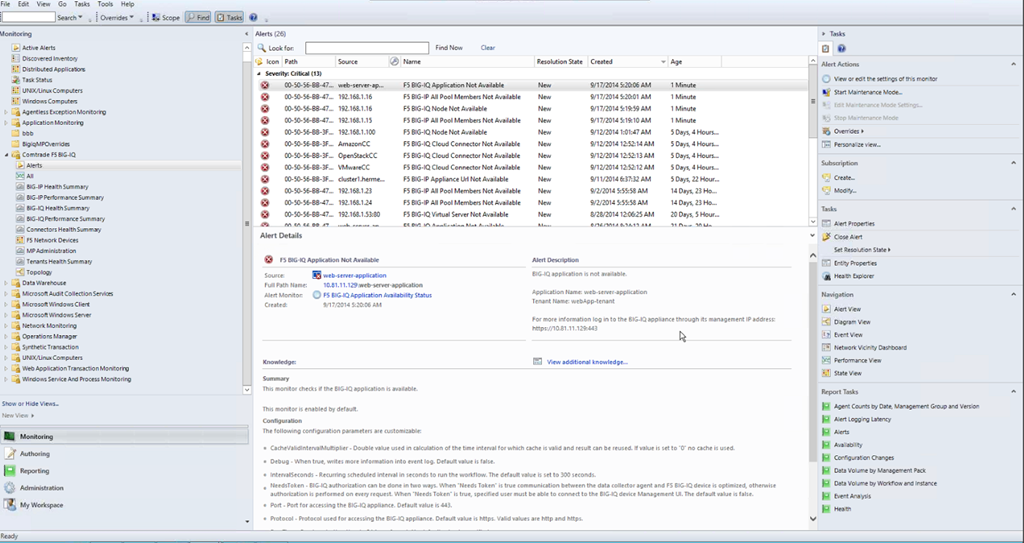Click the Start Maintenance Mode icon
Image resolution: width=1024 pixels, height=543 pixels.
click(x=826, y=91)
